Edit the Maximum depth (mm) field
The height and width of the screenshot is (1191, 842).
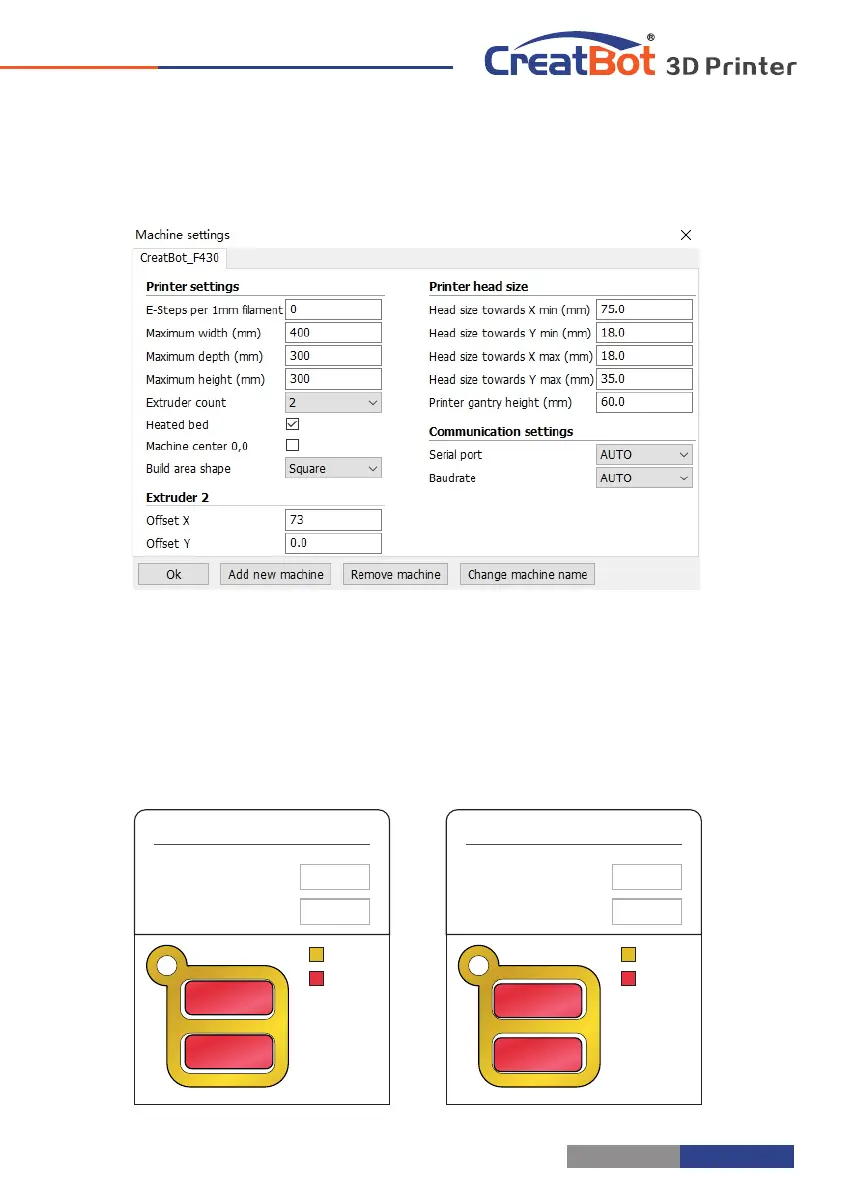(333, 356)
